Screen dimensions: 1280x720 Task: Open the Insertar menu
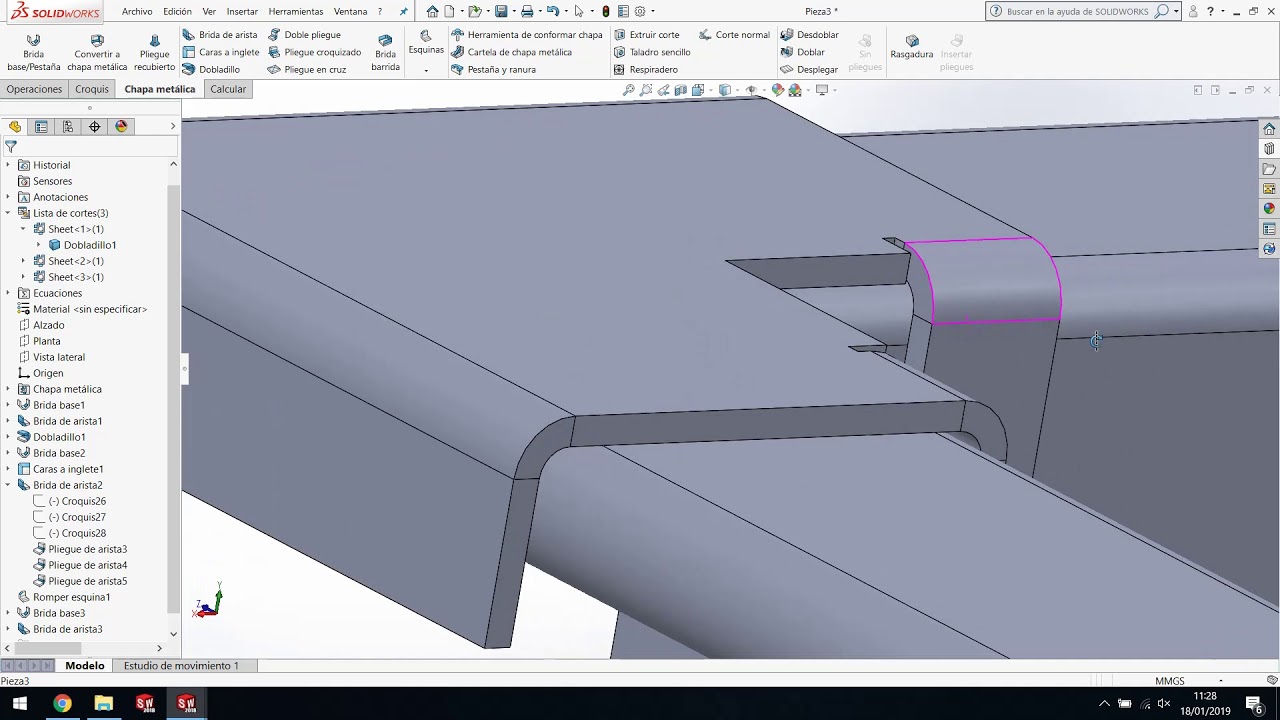click(x=242, y=12)
